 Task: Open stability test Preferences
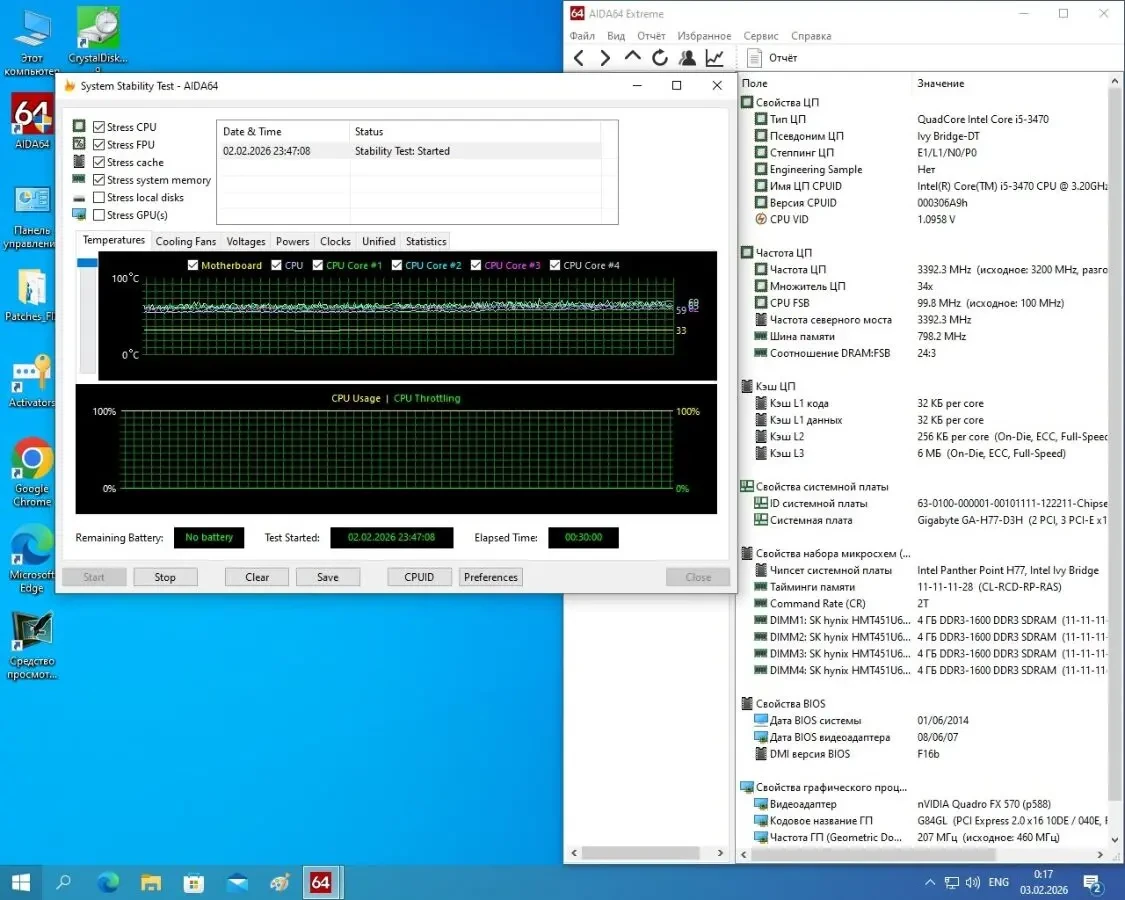point(491,577)
